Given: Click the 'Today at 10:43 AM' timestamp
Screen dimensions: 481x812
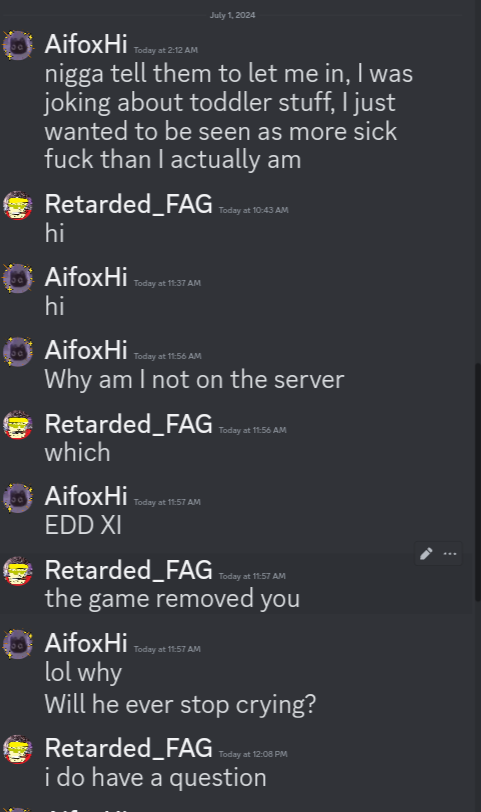Looking at the screenshot, I should point(254,210).
